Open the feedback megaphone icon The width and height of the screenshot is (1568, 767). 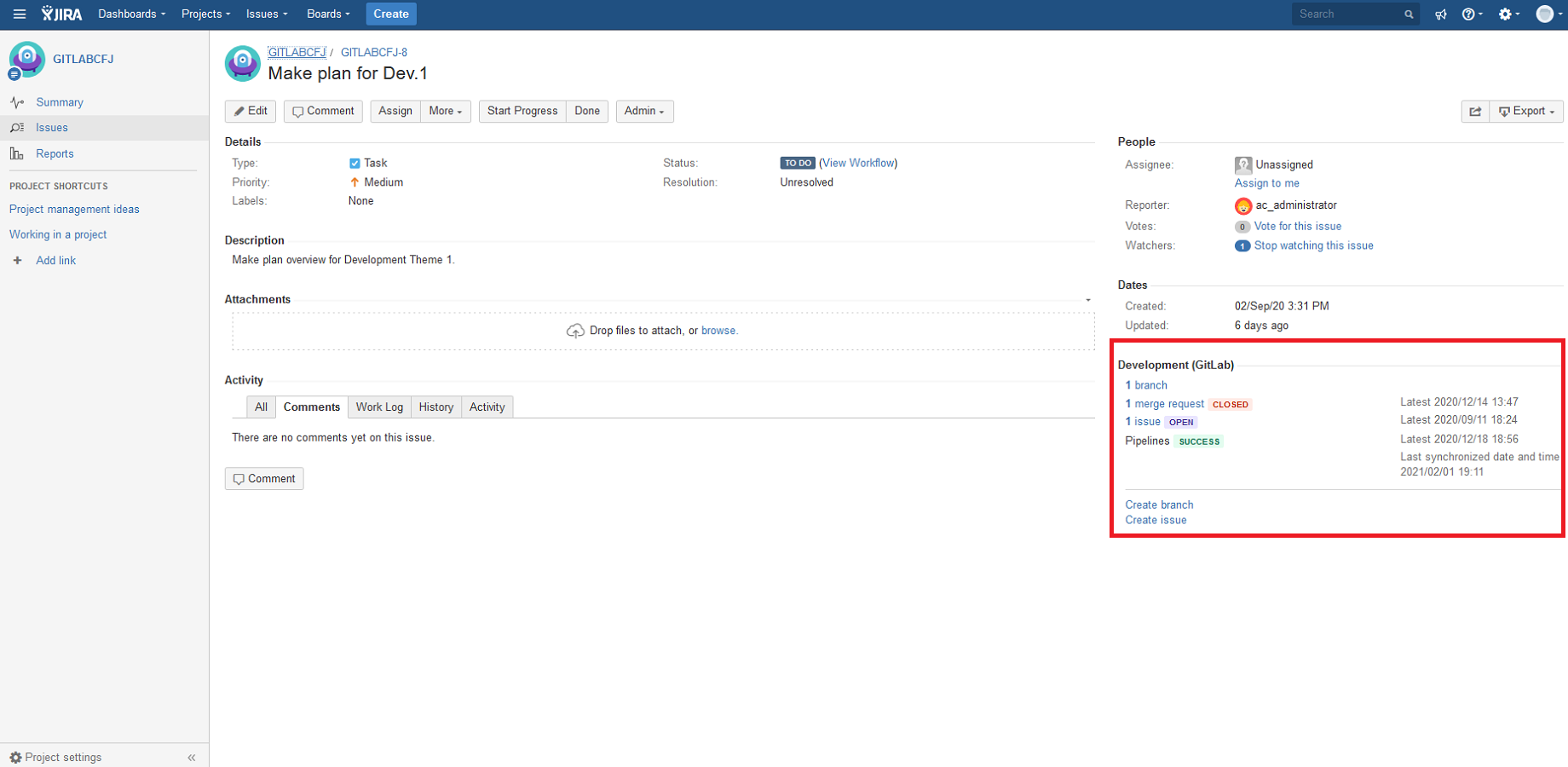pyautogui.click(x=1441, y=14)
